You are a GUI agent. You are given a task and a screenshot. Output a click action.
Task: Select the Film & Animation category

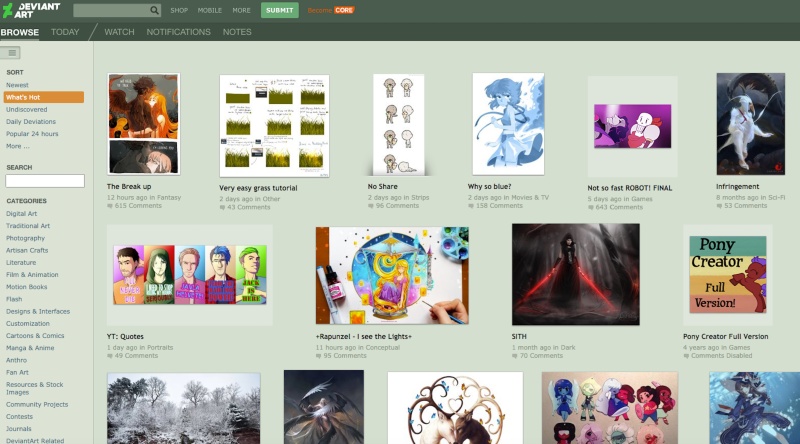pyautogui.click(x=32, y=275)
